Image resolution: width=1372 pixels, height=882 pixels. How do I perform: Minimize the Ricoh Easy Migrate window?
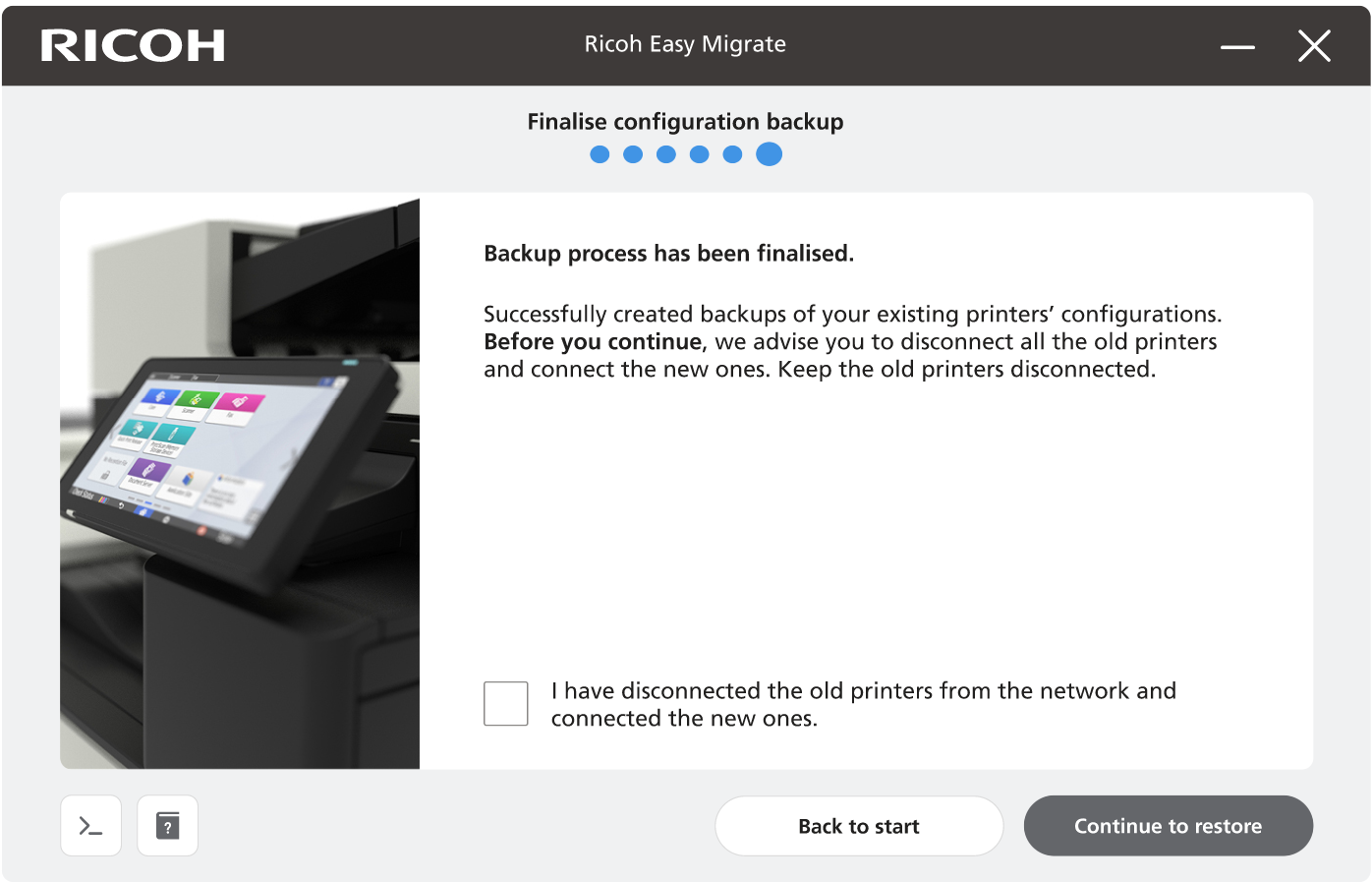tap(1237, 46)
